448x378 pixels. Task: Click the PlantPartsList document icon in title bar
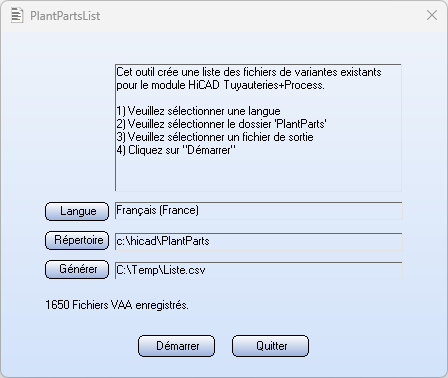click(17, 16)
